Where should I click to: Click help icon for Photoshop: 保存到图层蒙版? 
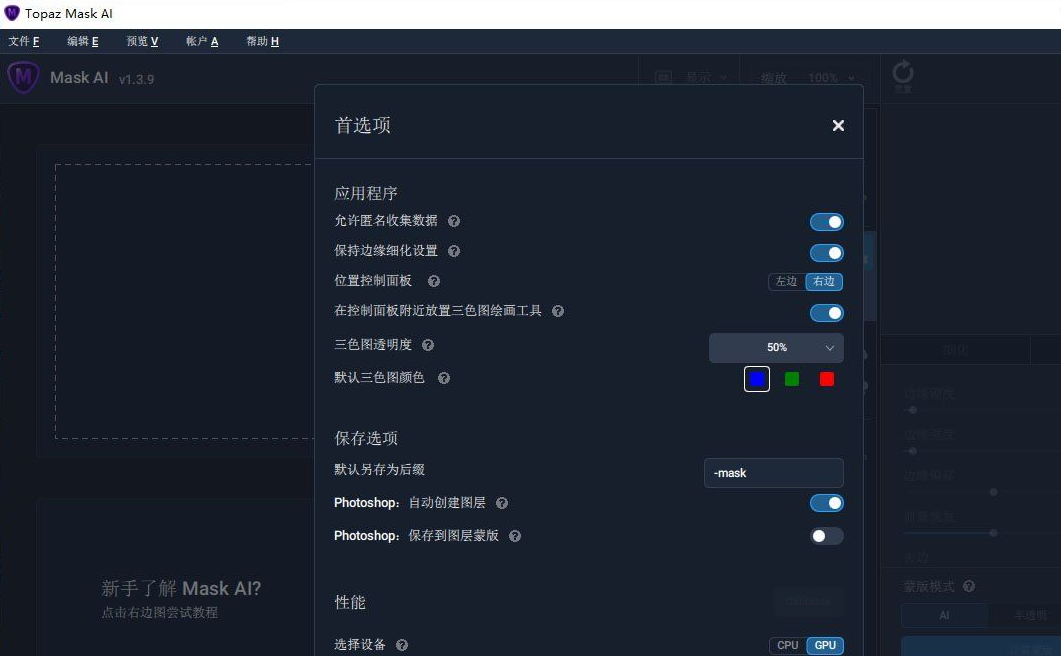pyautogui.click(x=515, y=536)
